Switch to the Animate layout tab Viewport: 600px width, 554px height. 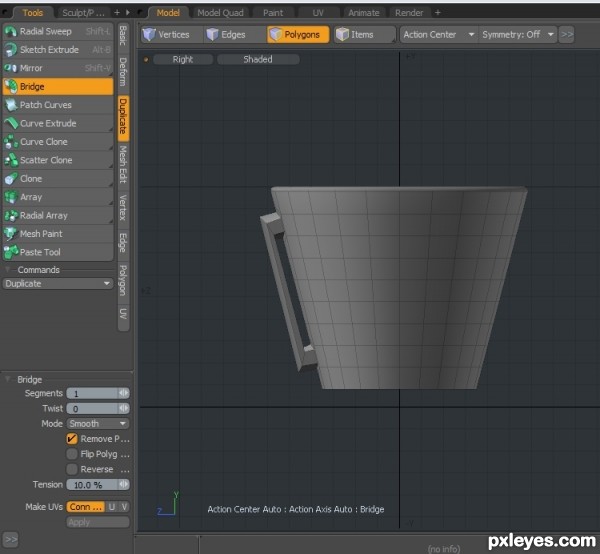[x=364, y=13]
